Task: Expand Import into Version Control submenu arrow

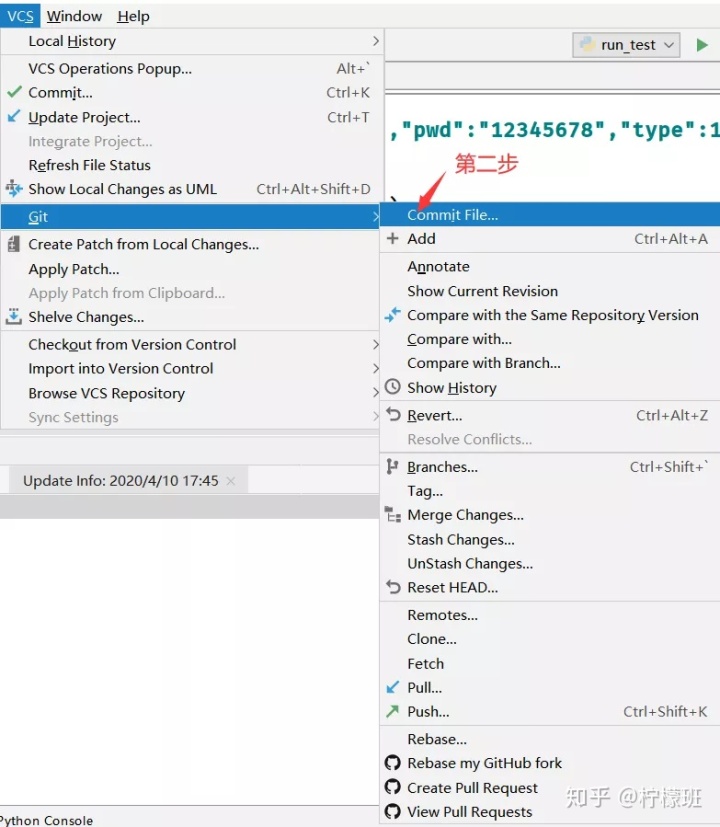Action: pyautogui.click(x=376, y=368)
